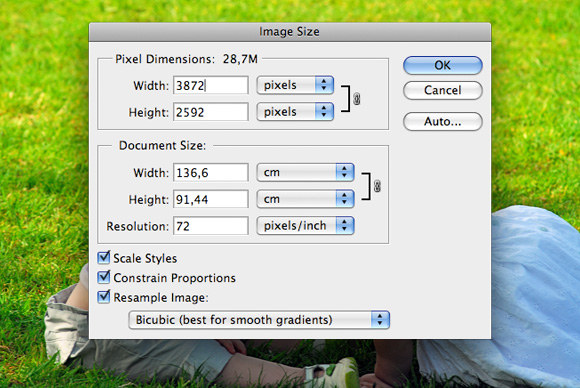The height and width of the screenshot is (388, 580).
Task: Select the document Height field 91,44
Action: (211, 199)
